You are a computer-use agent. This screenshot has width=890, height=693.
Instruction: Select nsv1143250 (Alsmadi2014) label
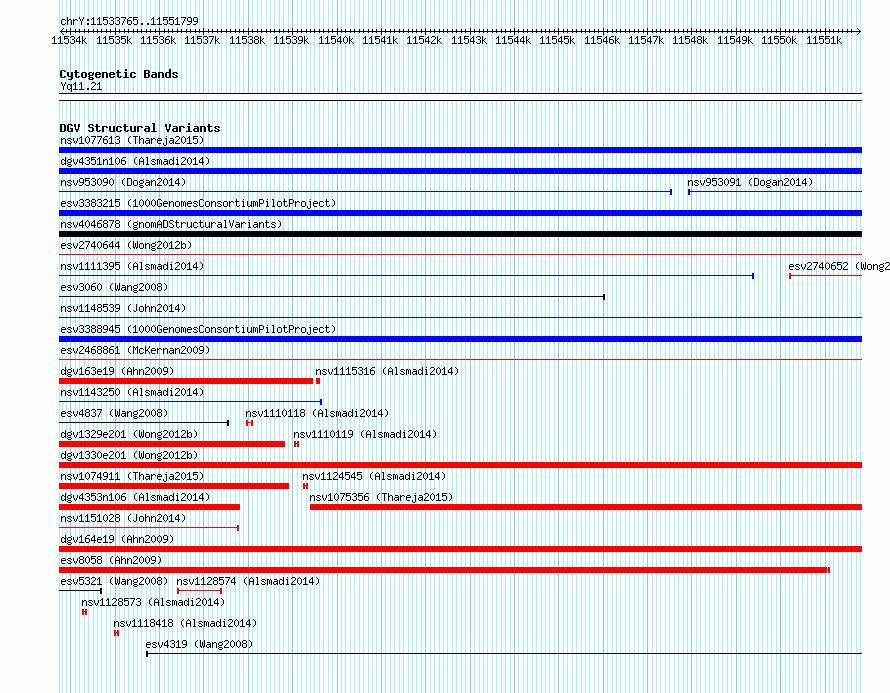[x=132, y=392]
